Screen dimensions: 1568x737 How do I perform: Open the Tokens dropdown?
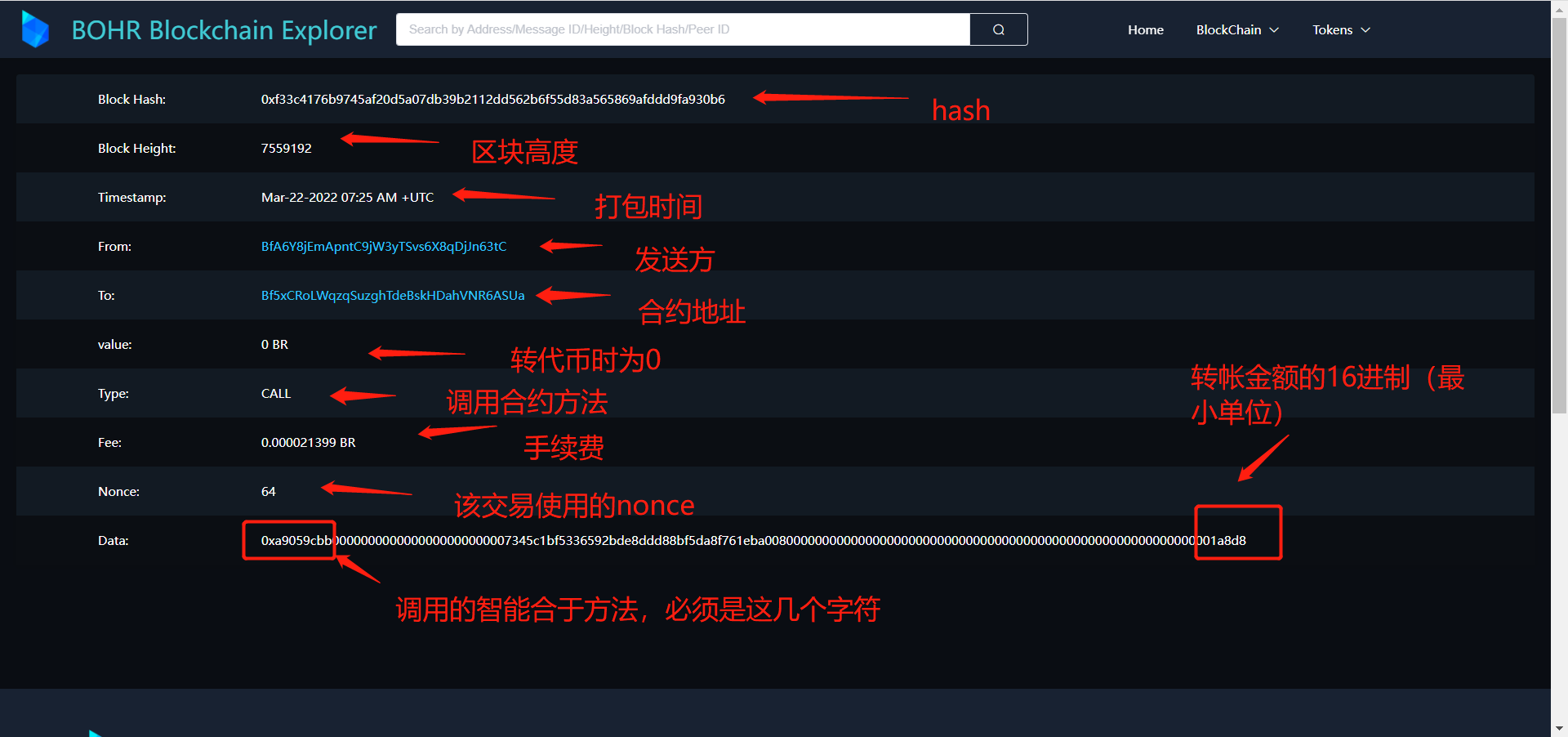point(1333,29)
